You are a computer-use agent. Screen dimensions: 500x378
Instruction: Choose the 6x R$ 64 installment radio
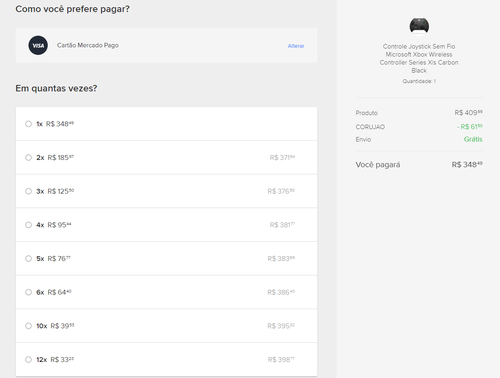coord(28,292)
